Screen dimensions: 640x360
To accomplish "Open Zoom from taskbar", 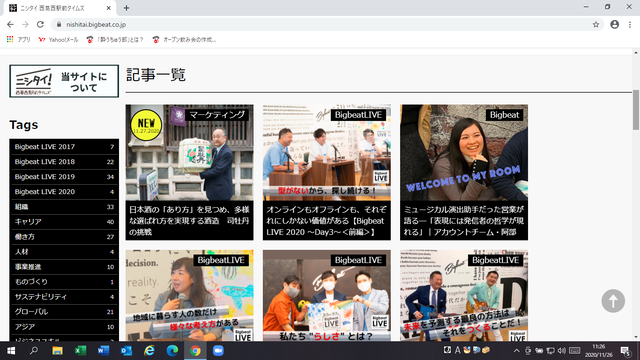I will pos(218,351).
